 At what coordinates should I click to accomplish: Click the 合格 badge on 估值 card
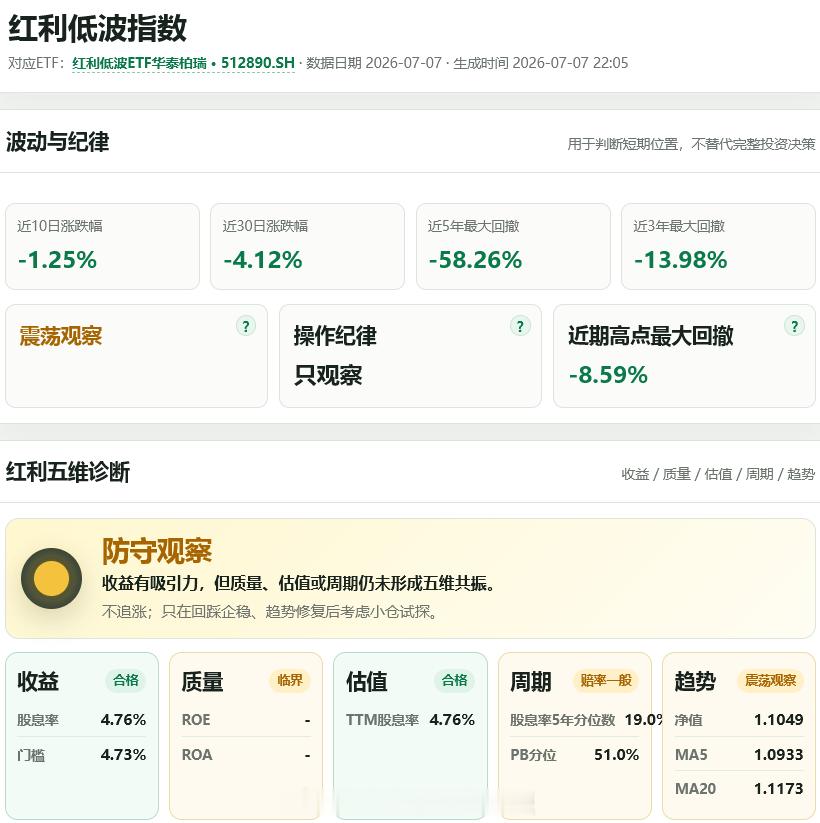[455, 680]
